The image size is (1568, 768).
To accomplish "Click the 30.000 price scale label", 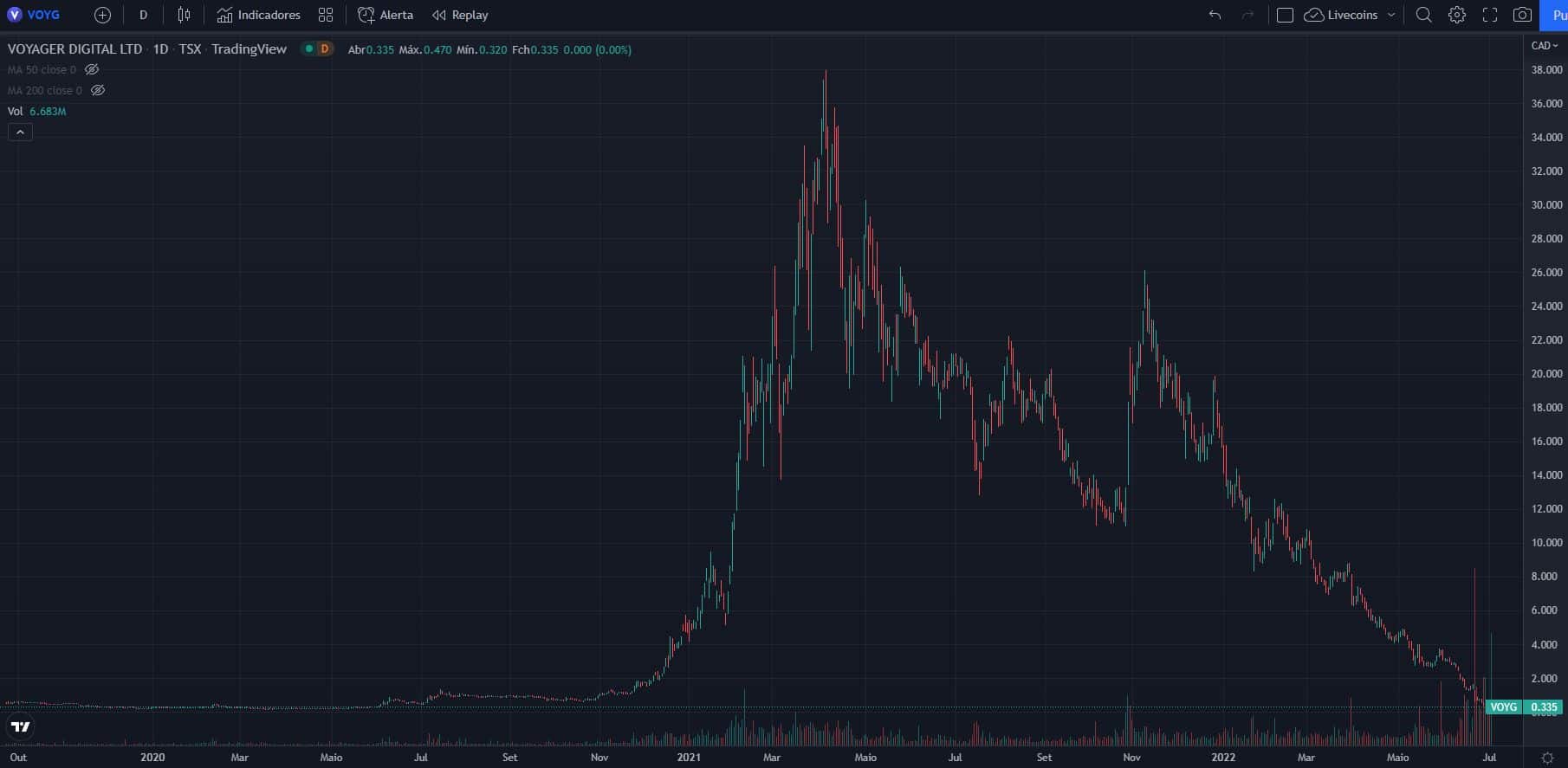I will pyautogui.click(x=1546, y=205).
